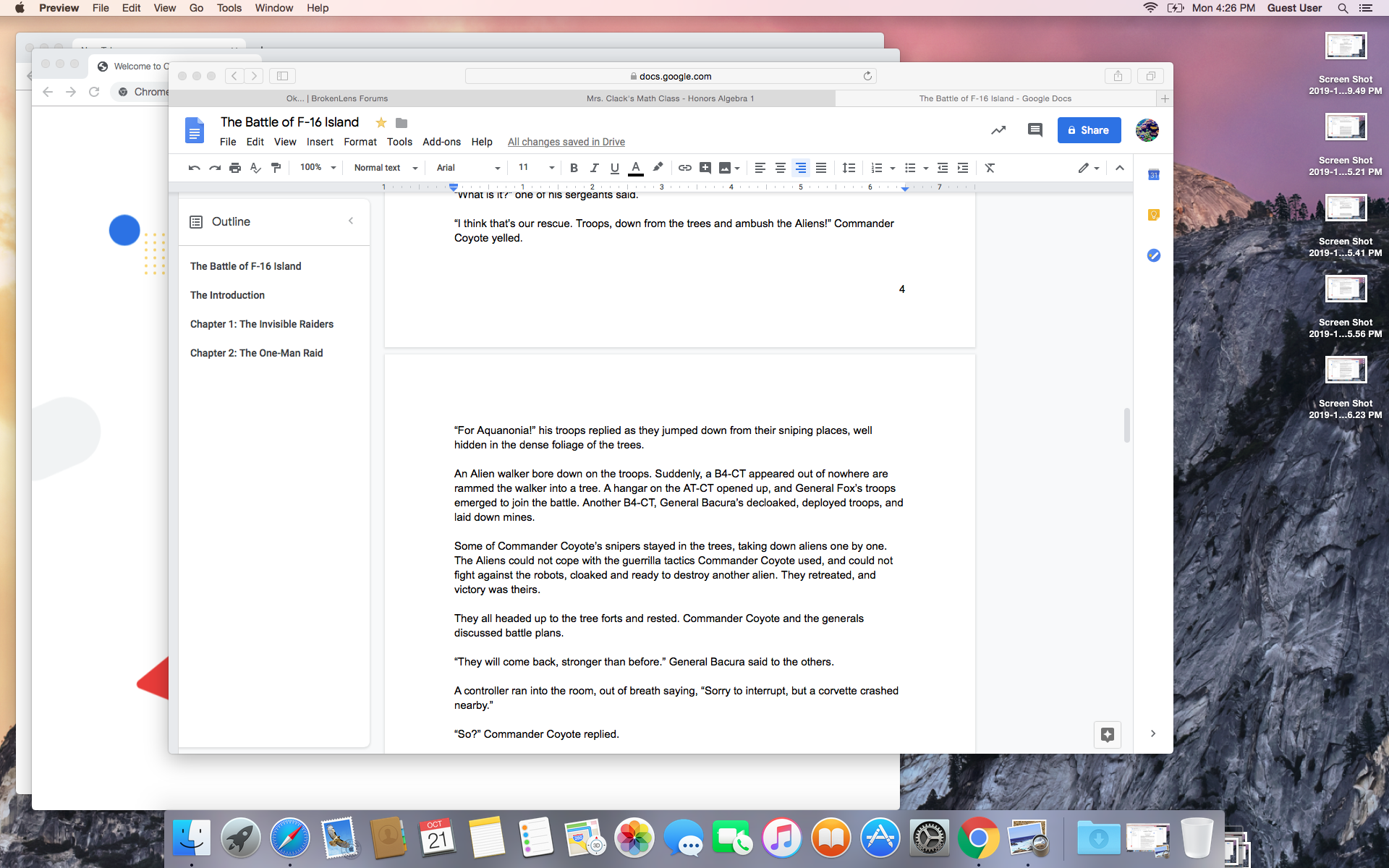Open Docs Add-ons menu

(441, 142)
